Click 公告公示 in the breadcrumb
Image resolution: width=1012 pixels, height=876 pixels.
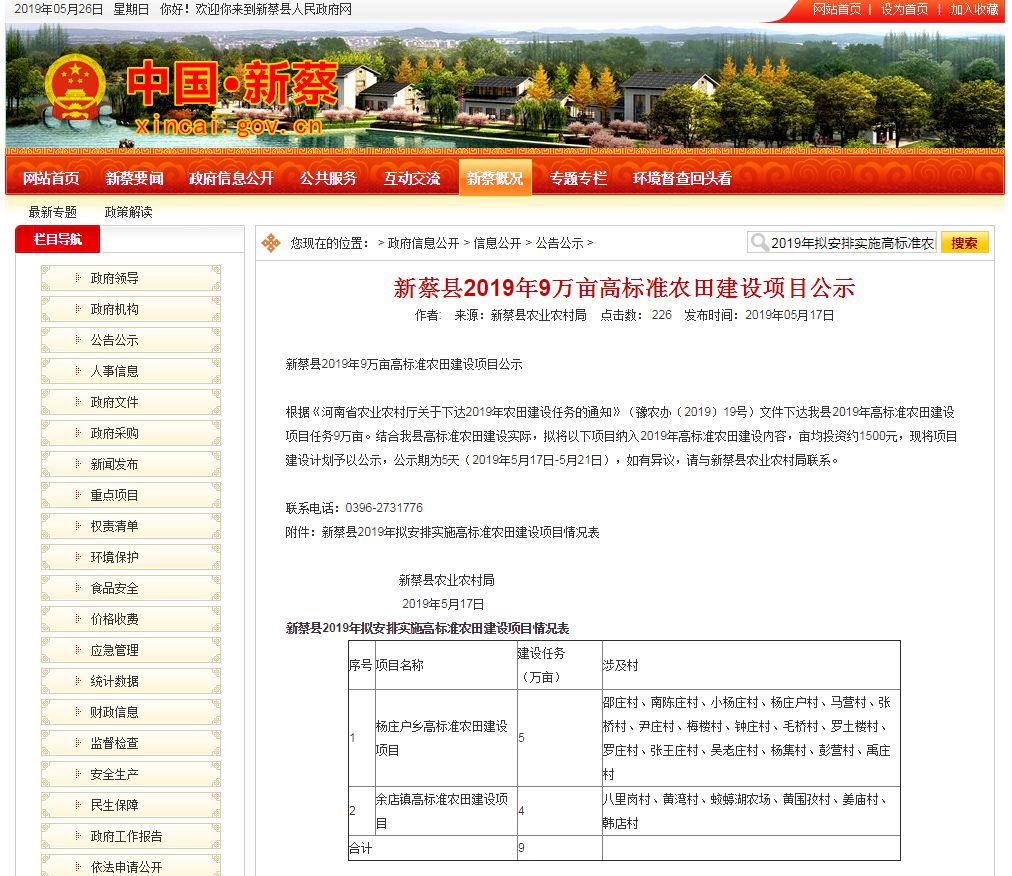(559, 243)
